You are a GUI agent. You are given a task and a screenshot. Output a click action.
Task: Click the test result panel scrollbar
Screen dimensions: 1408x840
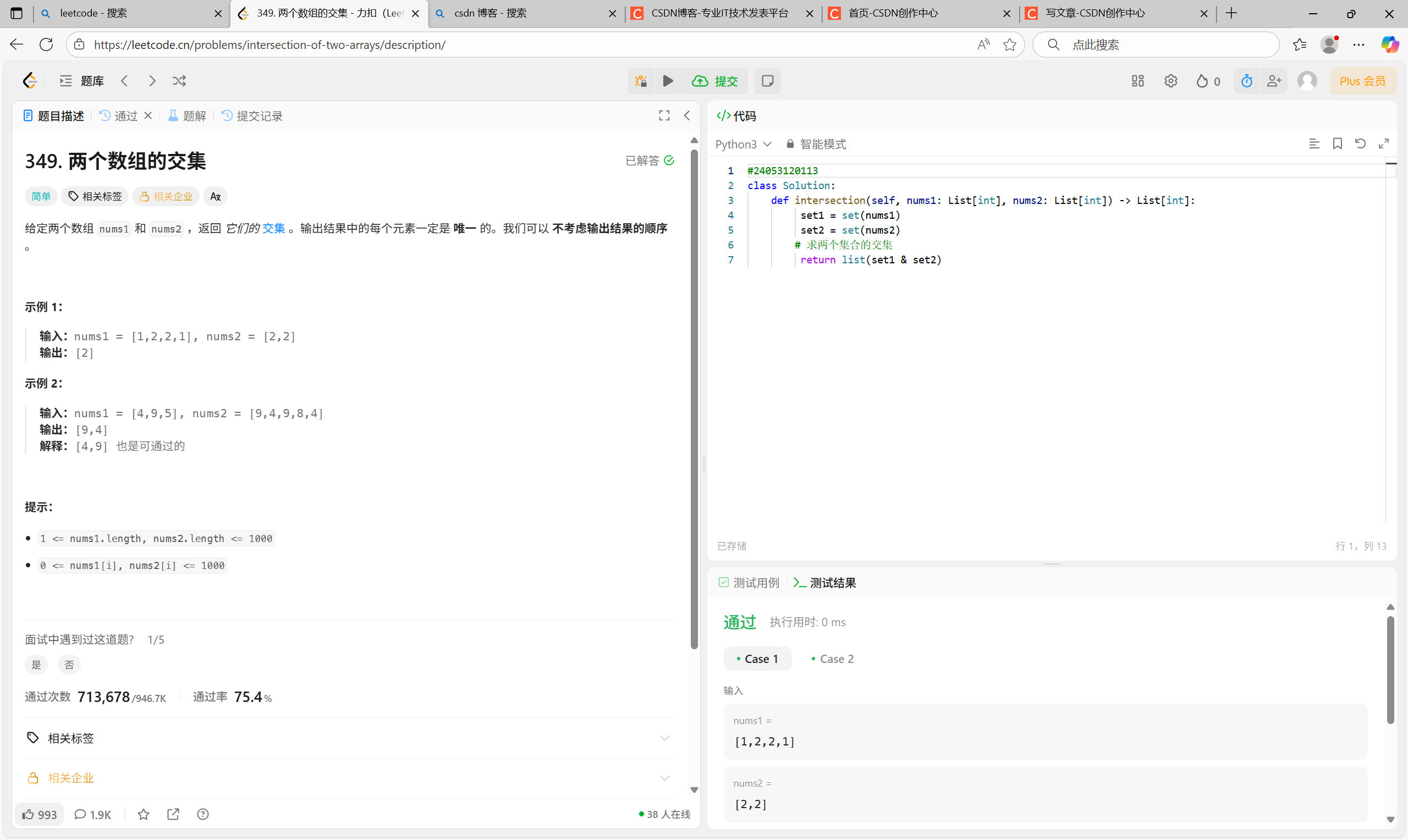coord(1390,670)
